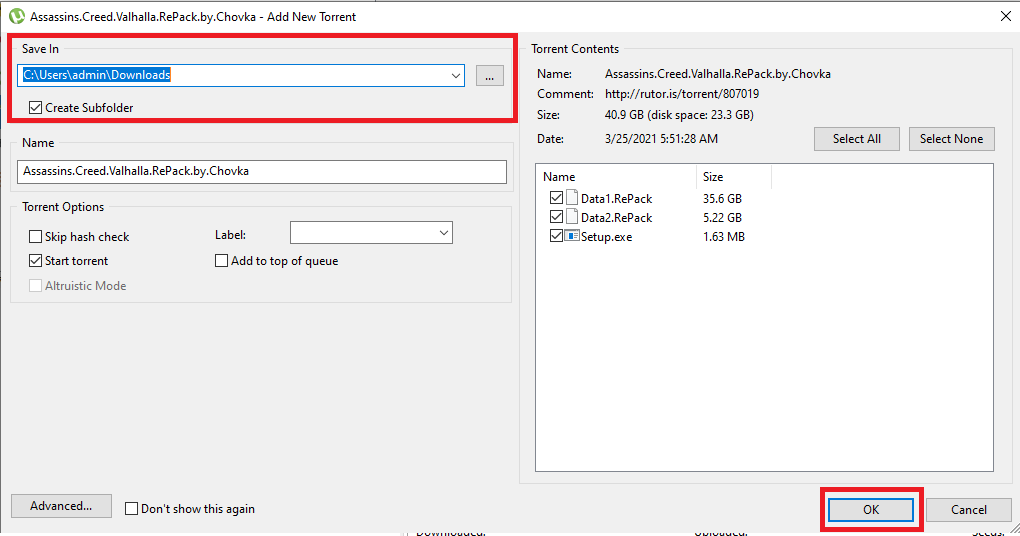
Task: Click the Cancel button
Action: [969, 510]
